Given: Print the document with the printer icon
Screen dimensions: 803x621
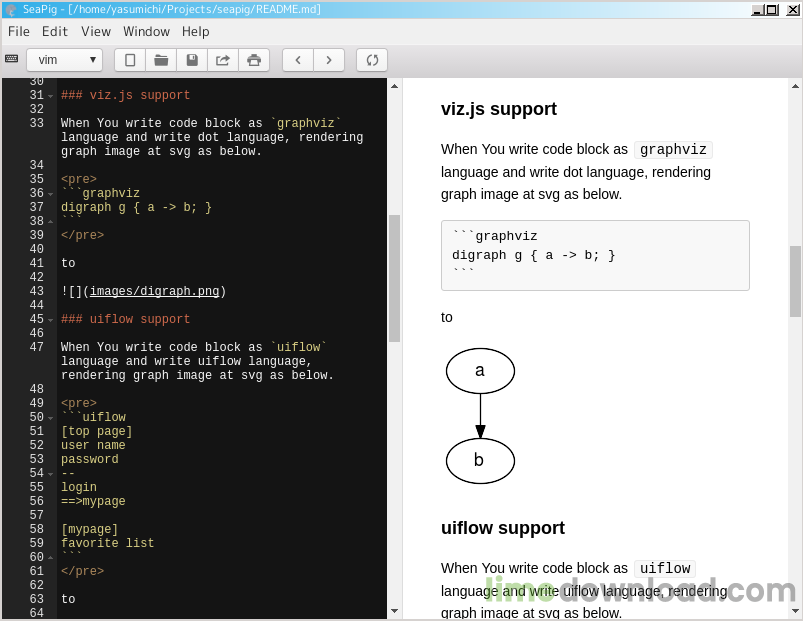Looking at the screenshot, I should tap(254, 60).
